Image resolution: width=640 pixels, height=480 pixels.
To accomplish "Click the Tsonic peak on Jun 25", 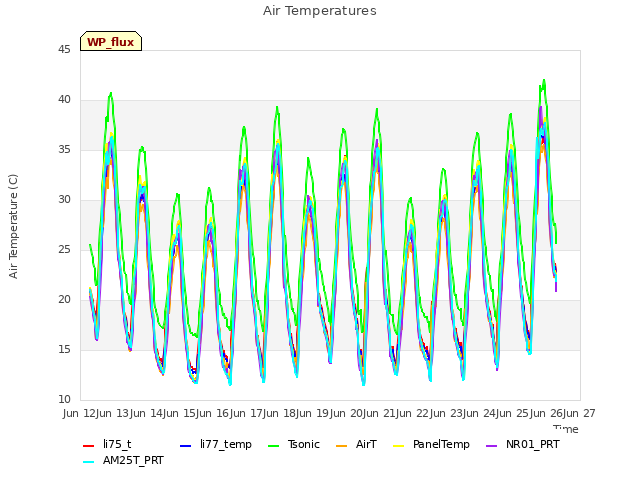I will tap(544, 80).
